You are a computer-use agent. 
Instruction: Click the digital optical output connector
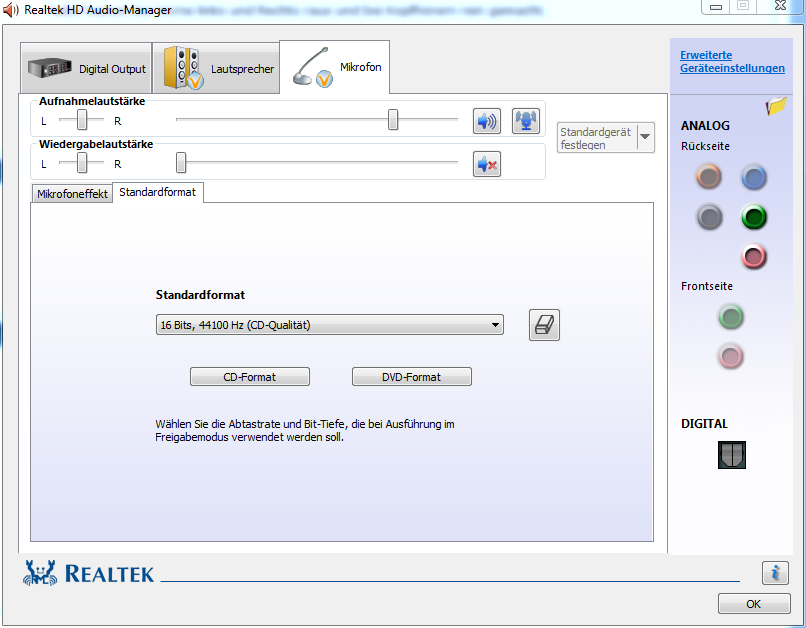(x=731, y=455)
